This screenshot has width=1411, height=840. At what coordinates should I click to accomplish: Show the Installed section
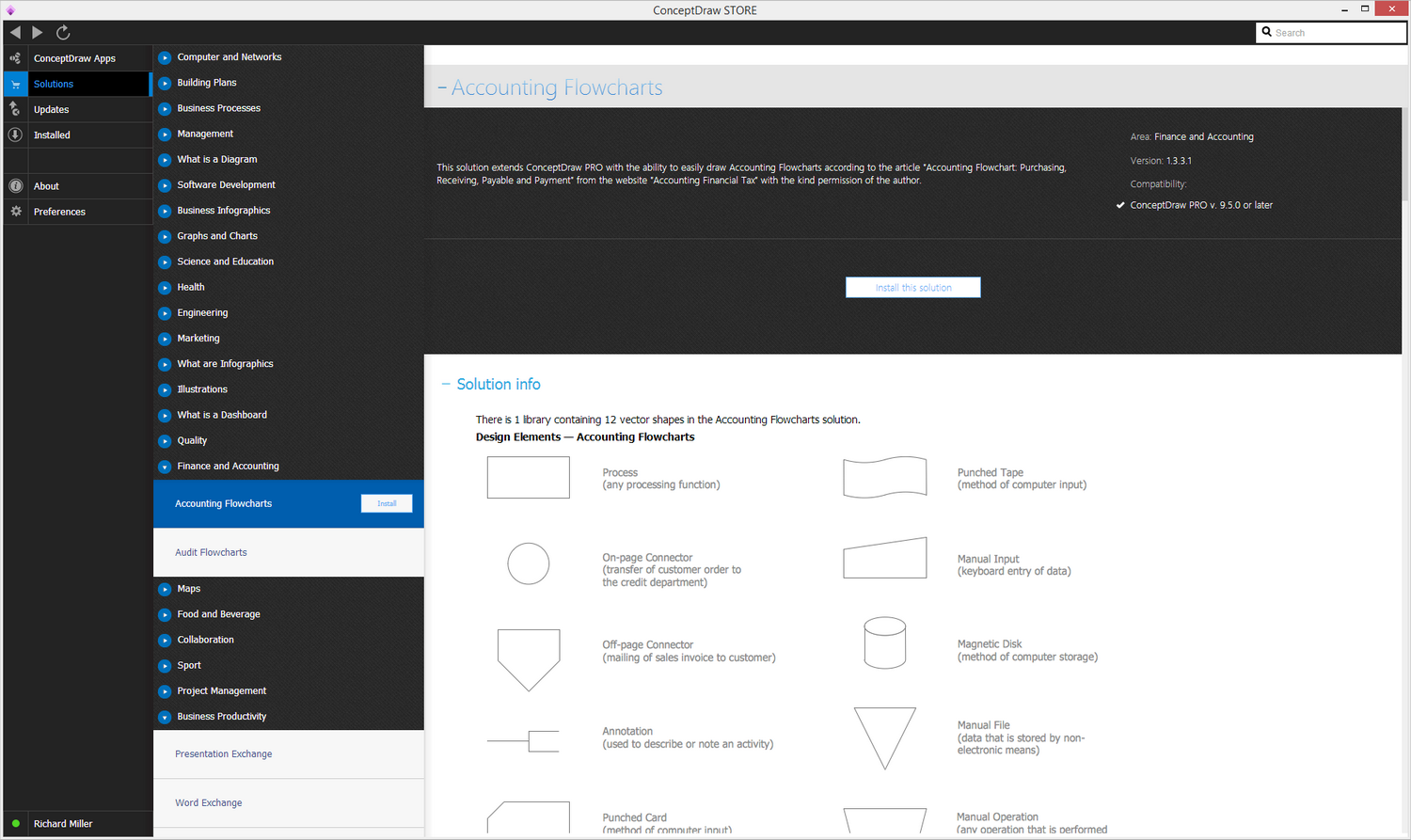(x=75, y=135)
